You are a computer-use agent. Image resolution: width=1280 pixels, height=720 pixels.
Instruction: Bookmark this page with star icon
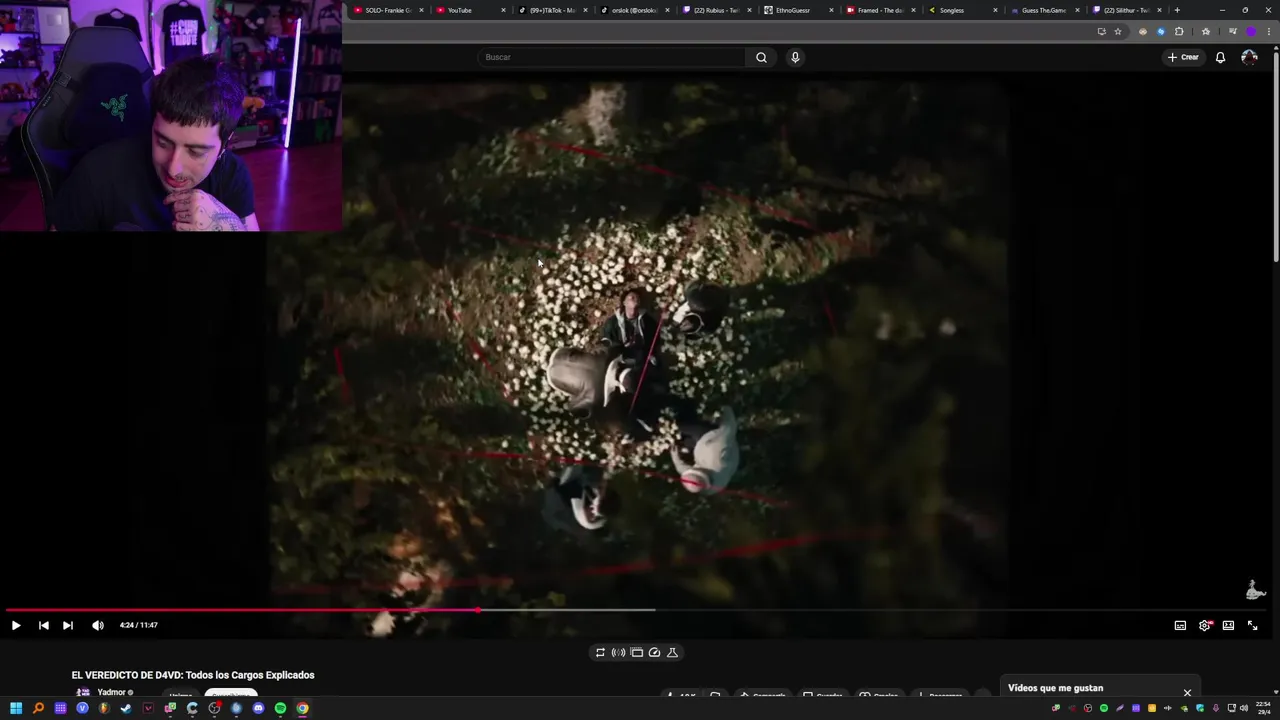click(1118, 32)
